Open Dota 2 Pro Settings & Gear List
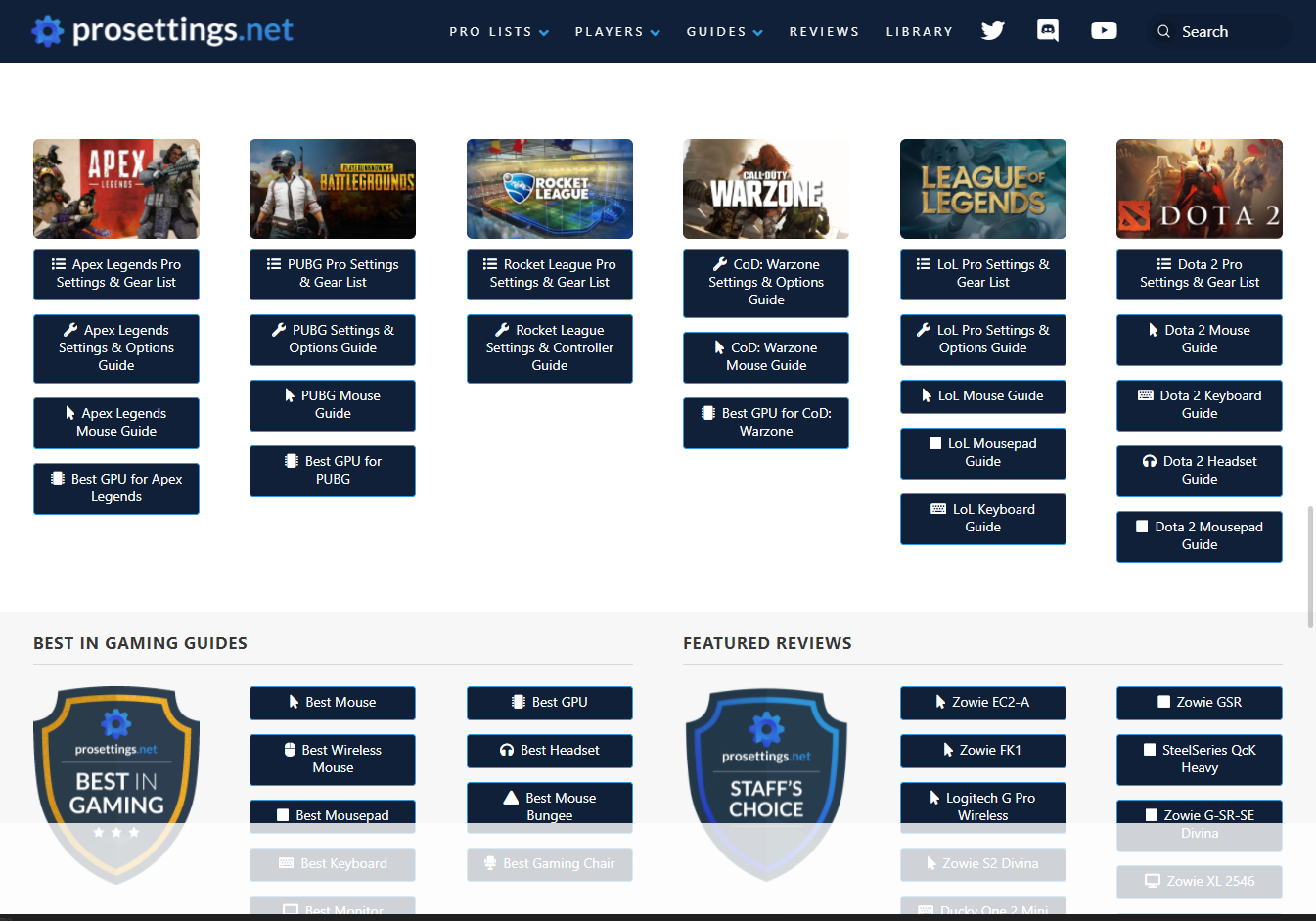1316x921 pixels. tap(1200, 274)
